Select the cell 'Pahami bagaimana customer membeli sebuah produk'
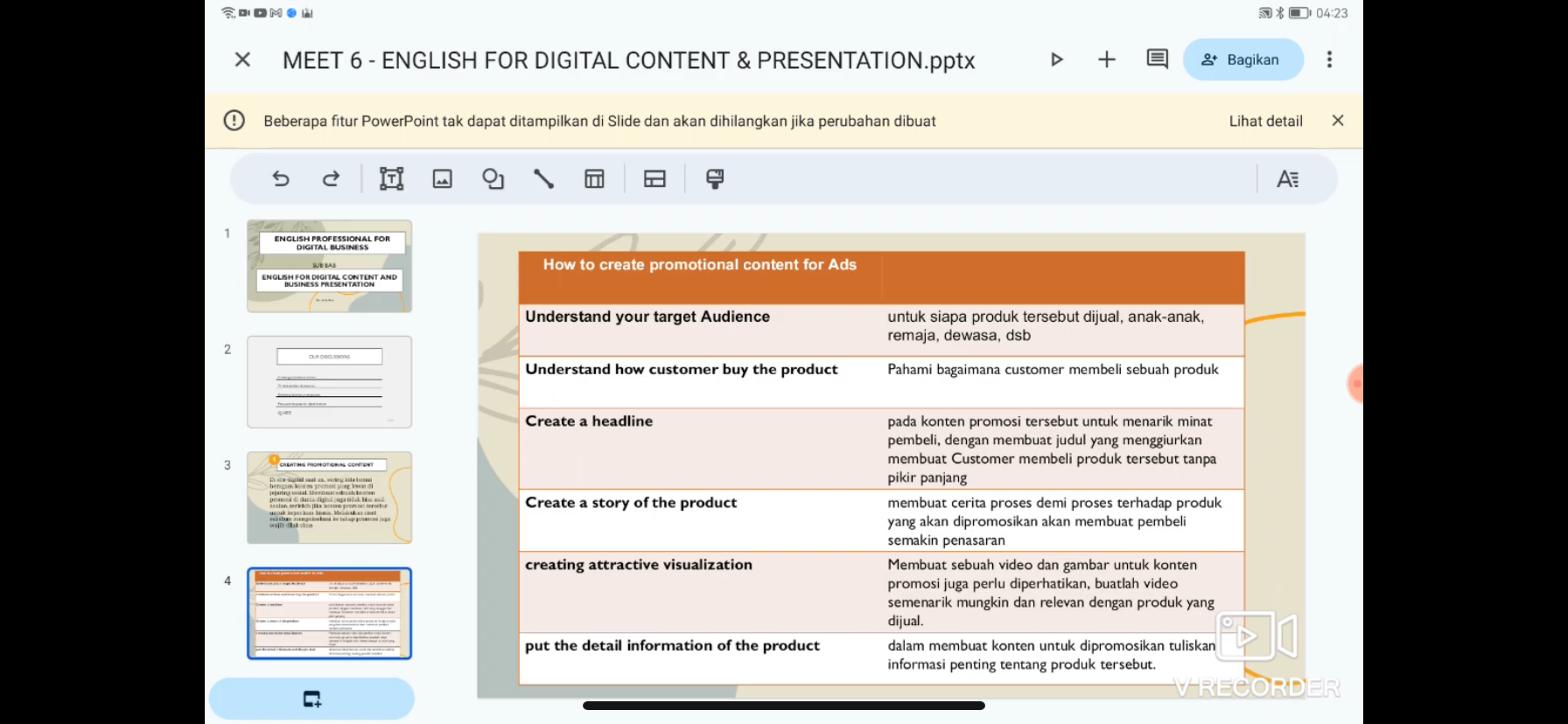 click(x=1063, y=382)
